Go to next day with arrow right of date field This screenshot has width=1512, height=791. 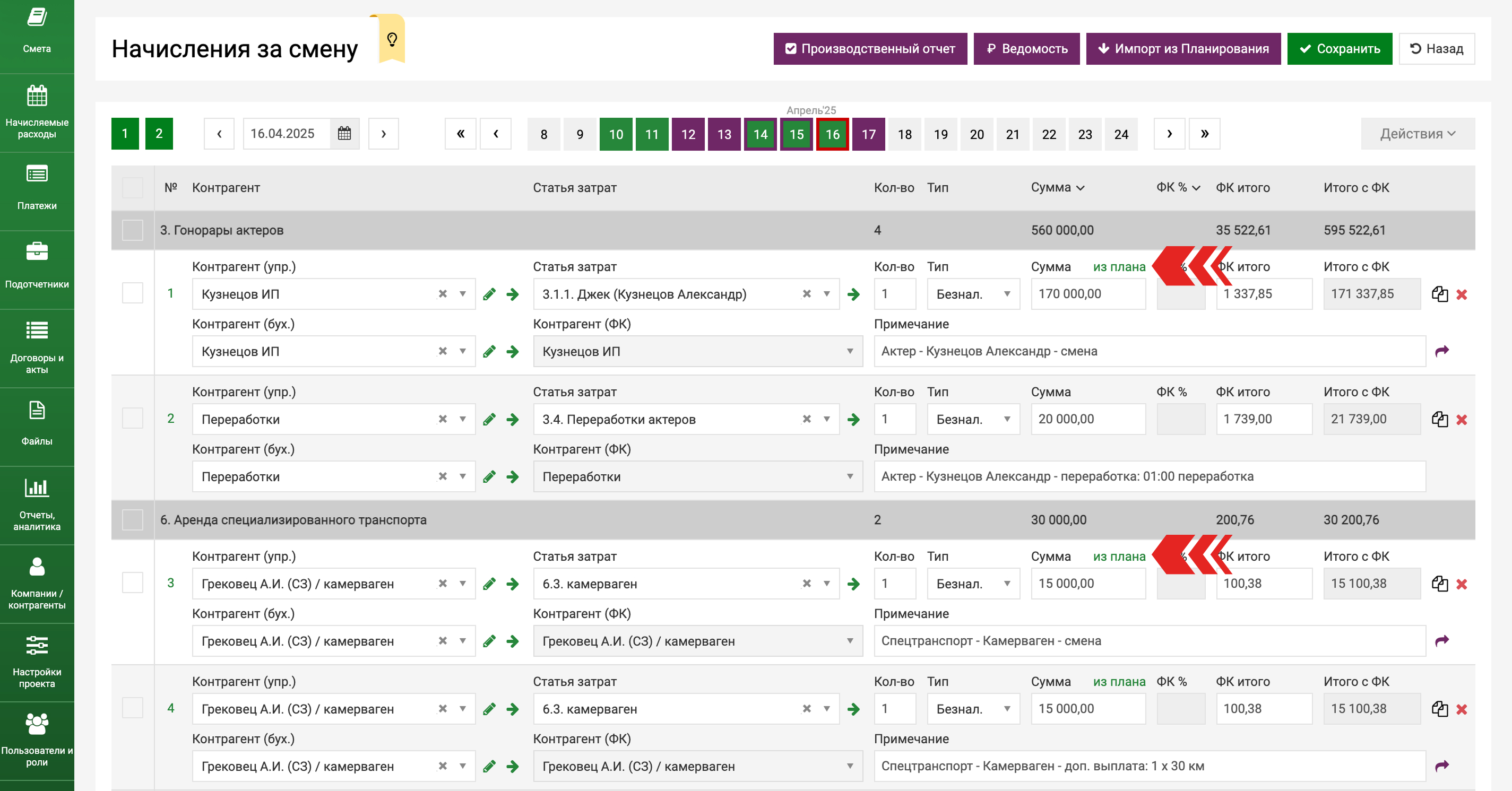click(x=383, y=134)
